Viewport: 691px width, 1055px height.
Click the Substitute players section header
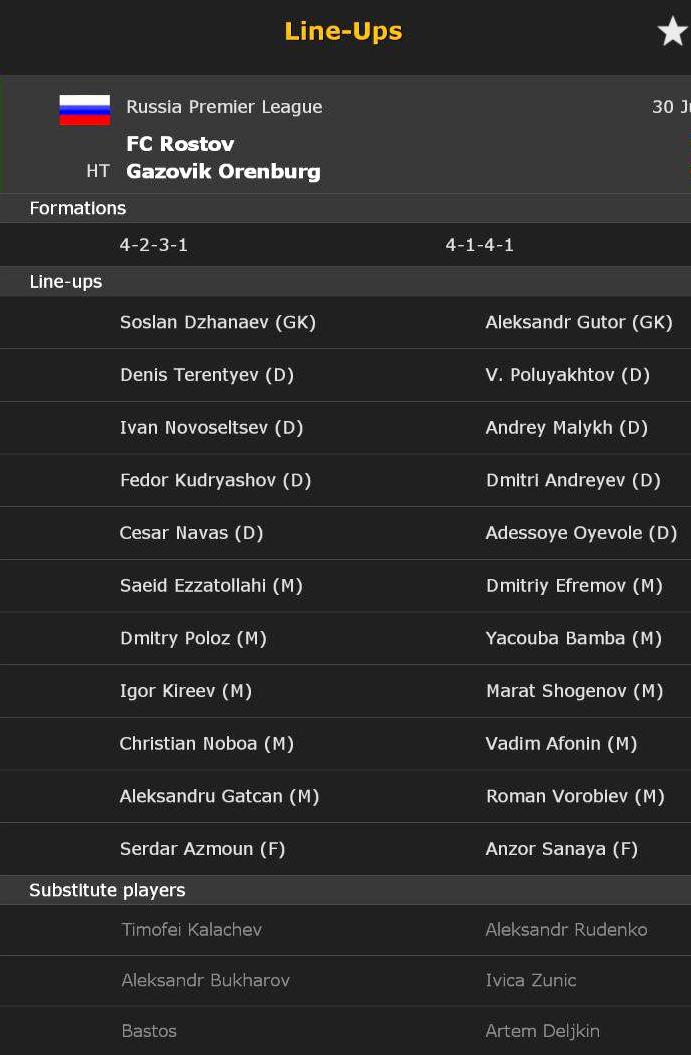coord(107,890)
